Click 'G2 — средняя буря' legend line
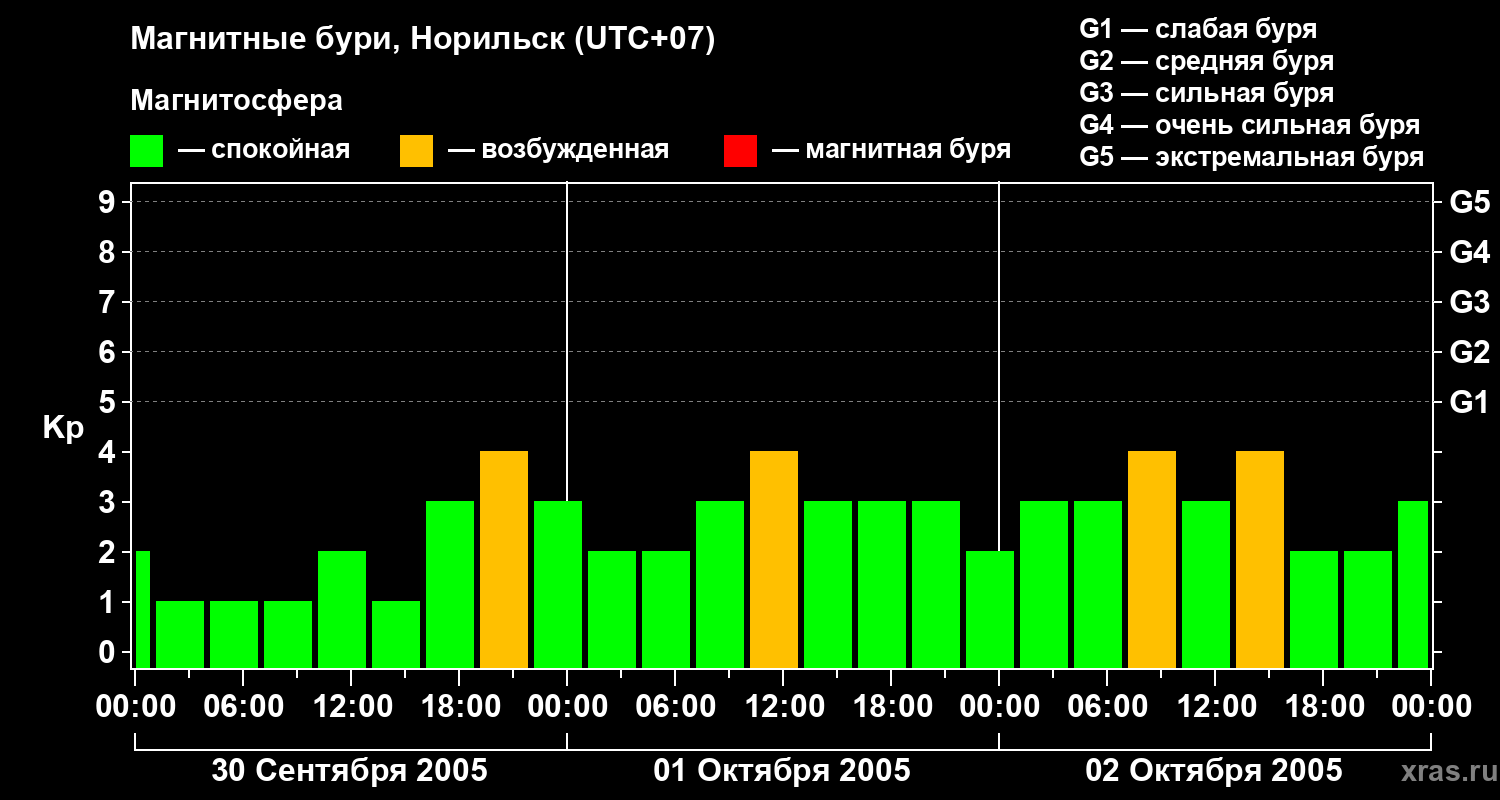The image size is (1500, 800). click(1206, 60)
